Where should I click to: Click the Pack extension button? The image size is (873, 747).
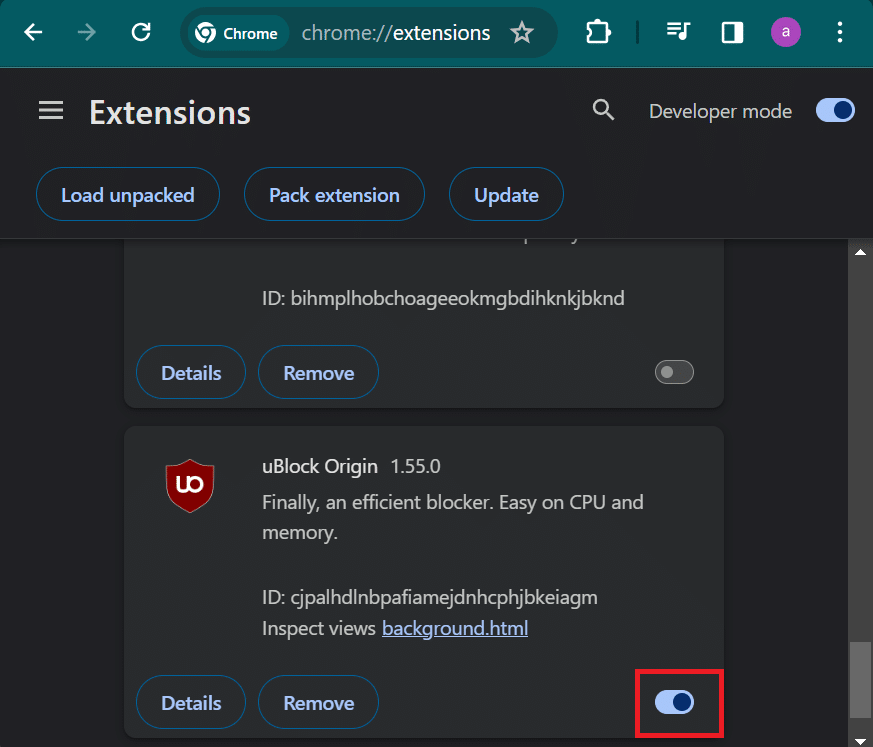(334, 194)
